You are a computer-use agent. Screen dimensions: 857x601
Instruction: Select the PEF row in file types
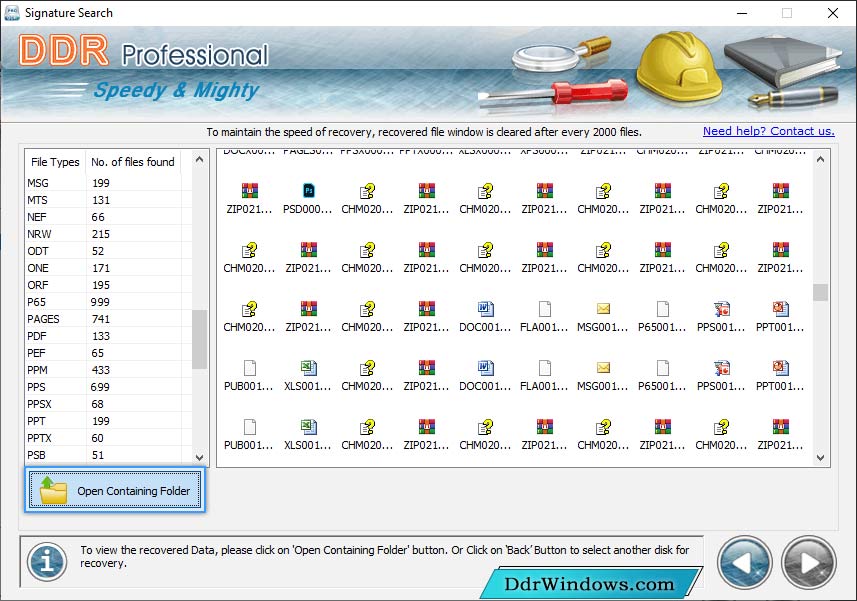[x=108, y=353]
